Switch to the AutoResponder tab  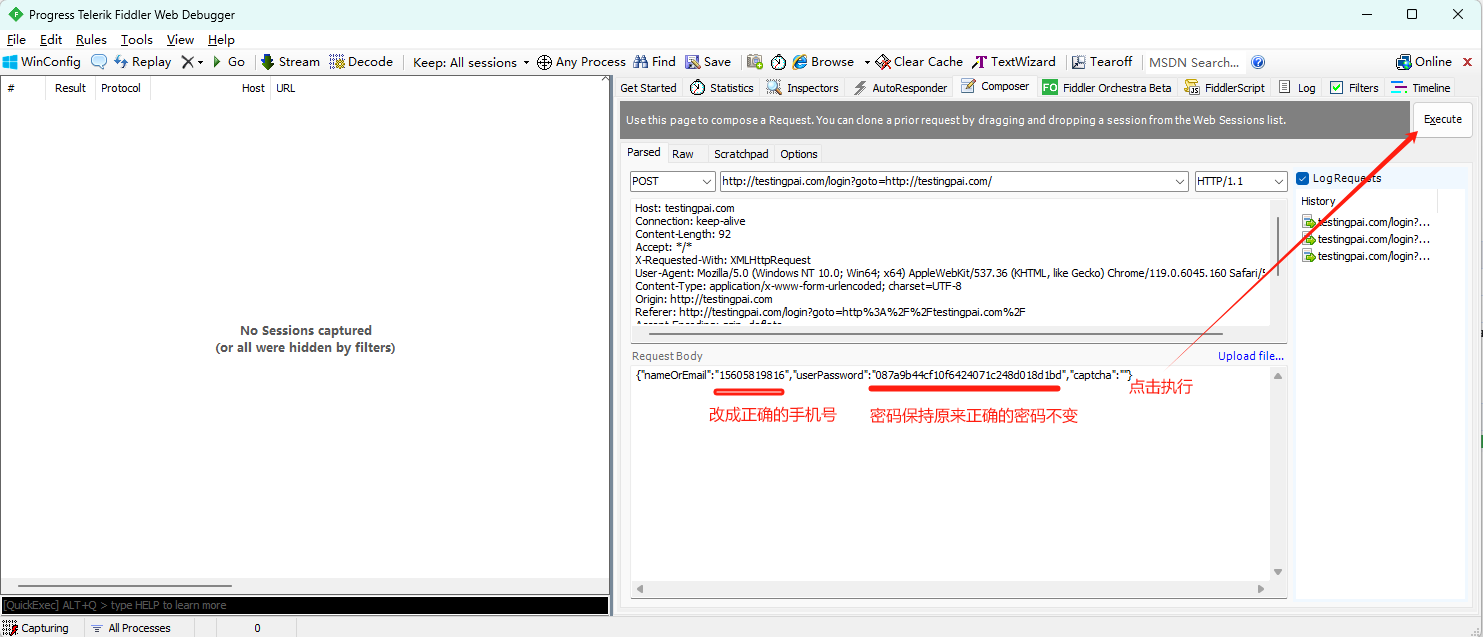pos(899,88)
